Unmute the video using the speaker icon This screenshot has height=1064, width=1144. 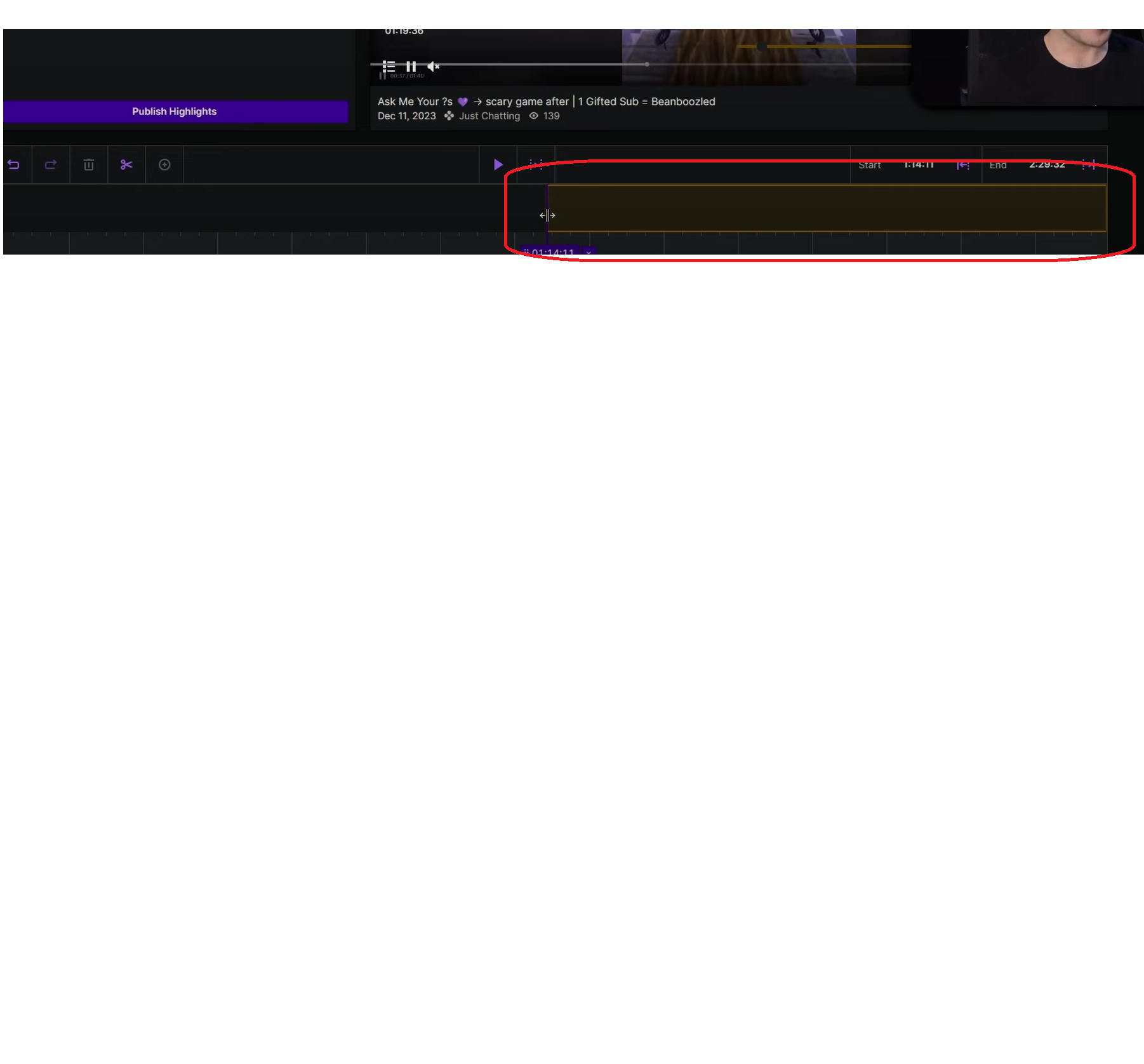433,66
